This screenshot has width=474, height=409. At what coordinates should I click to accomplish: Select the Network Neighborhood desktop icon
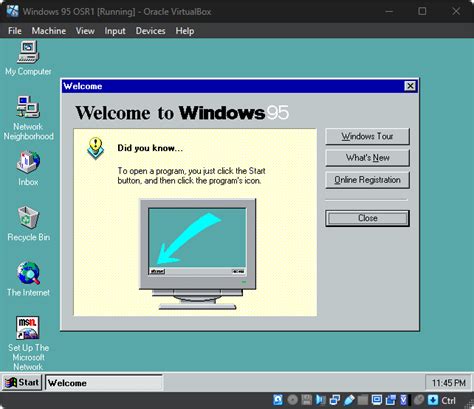(x=28, y=118)
